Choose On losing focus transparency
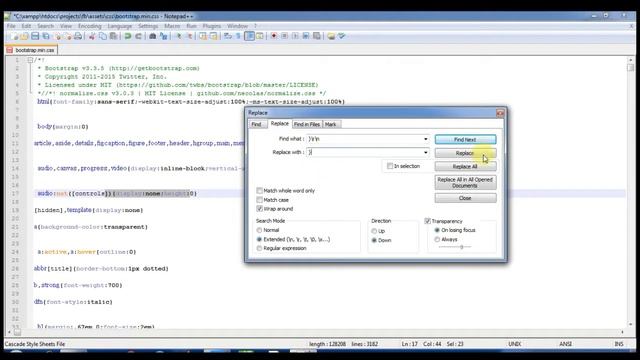This screenshot has height=360, width=640. pyautogui.click(x=437, y=230)
